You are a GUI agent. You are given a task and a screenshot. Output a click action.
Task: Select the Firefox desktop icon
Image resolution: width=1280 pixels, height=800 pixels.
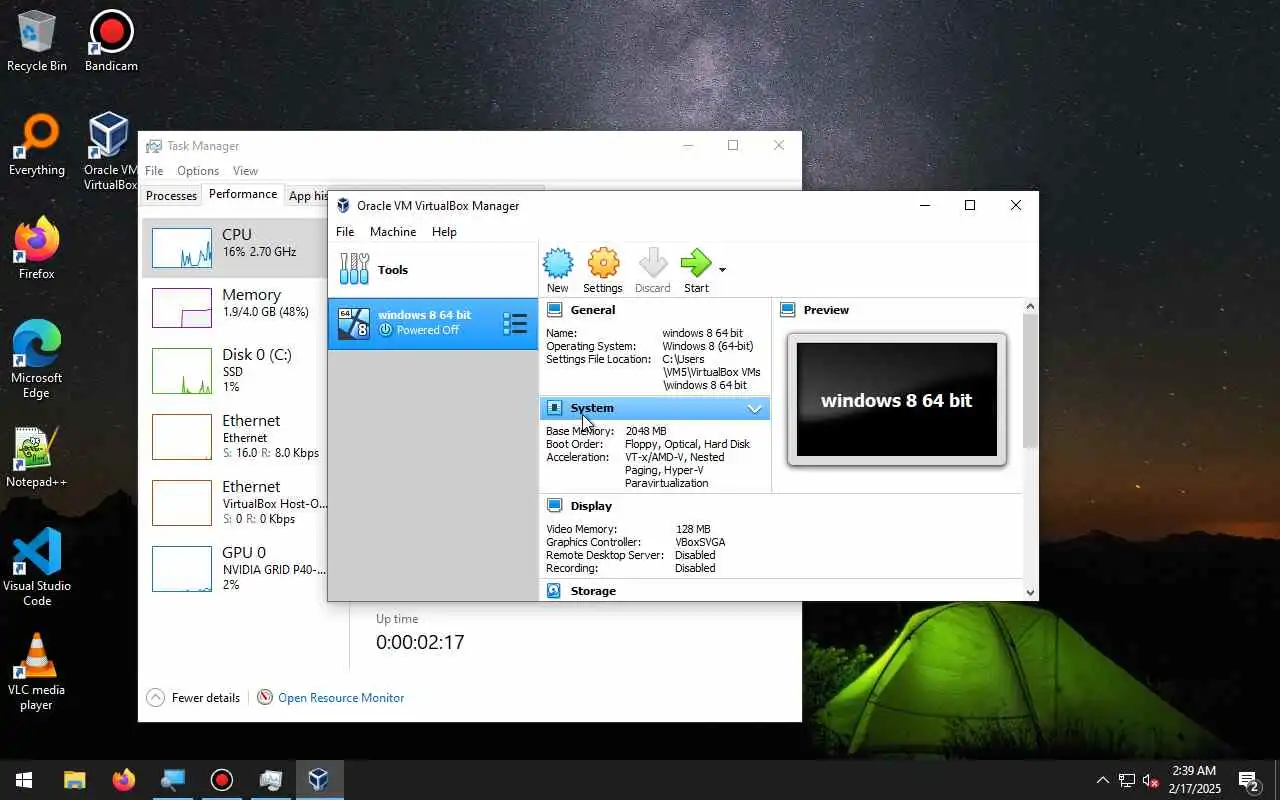[x=37, y=250]
